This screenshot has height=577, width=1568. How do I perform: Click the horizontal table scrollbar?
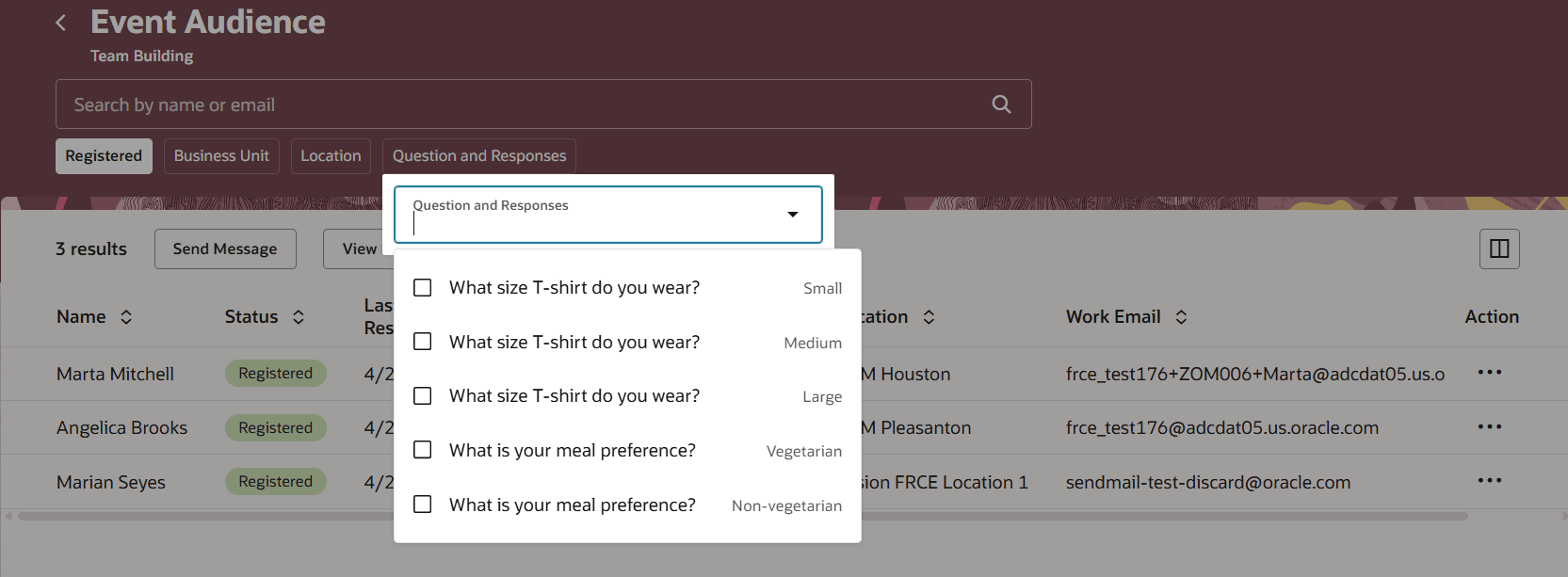(x=742, y=516)
